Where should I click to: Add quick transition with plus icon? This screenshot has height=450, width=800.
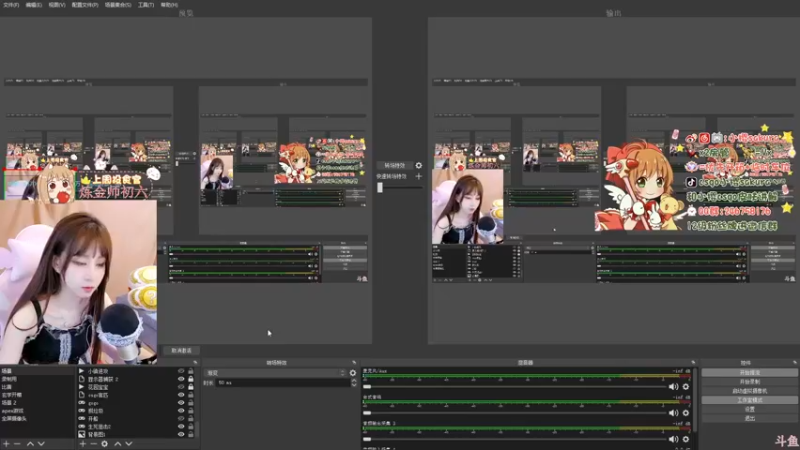coord(419,177)
